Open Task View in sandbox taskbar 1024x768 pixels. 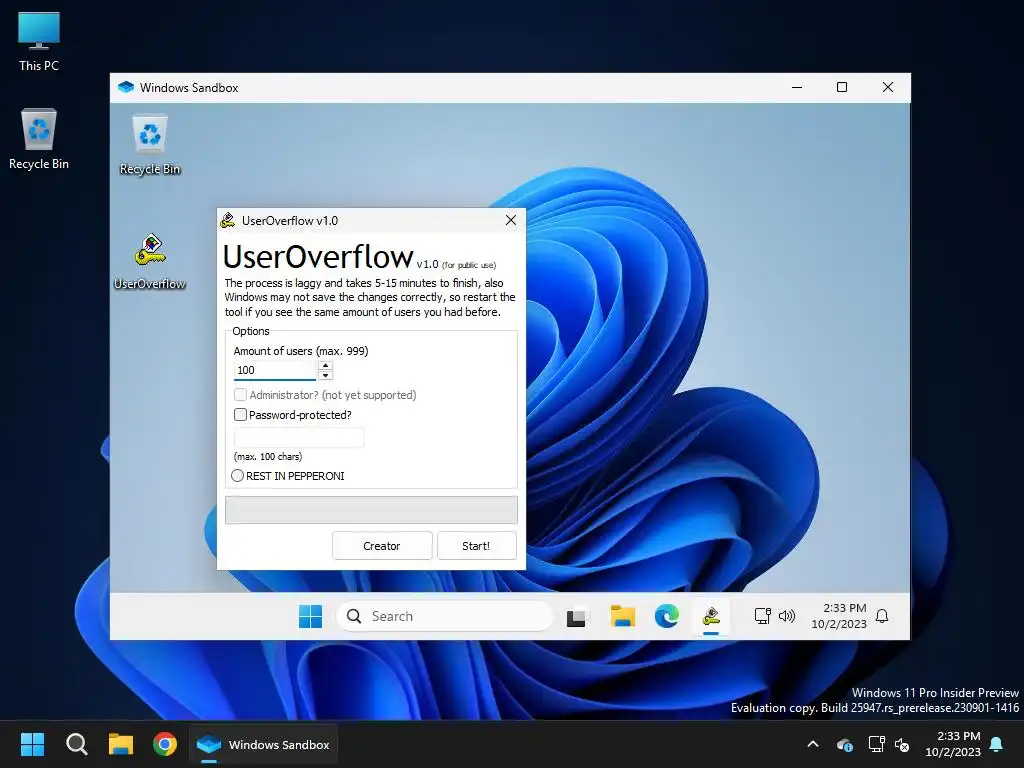point(576,616)
